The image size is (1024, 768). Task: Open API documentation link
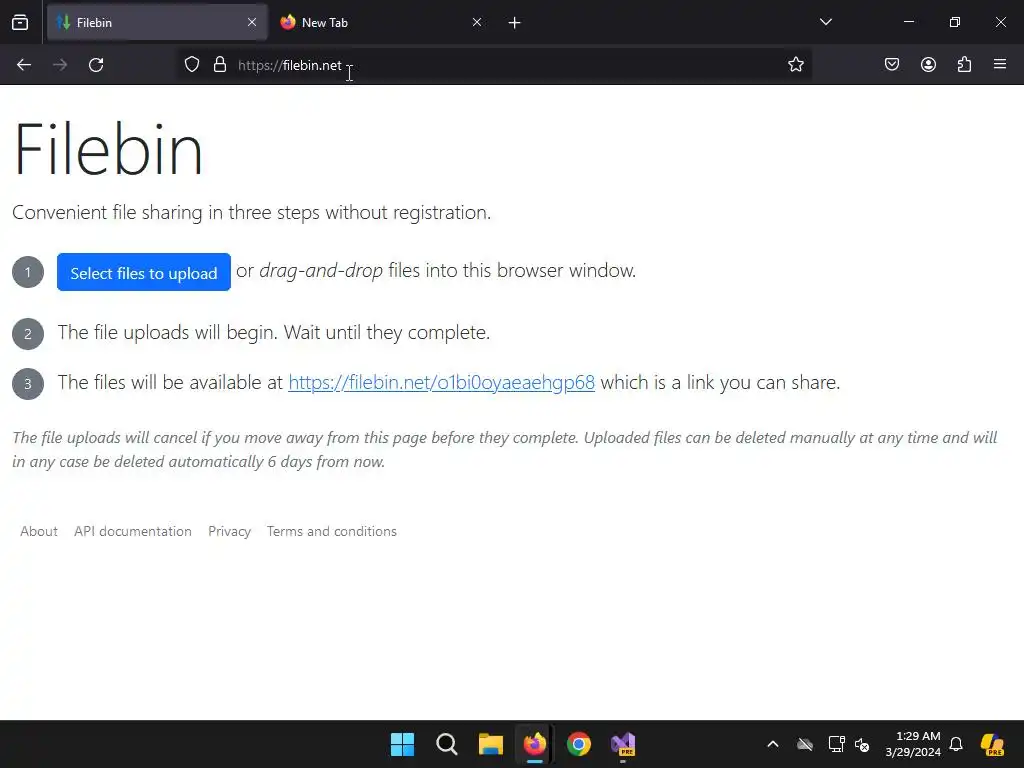pyautogui.click(x=133, y=531)
